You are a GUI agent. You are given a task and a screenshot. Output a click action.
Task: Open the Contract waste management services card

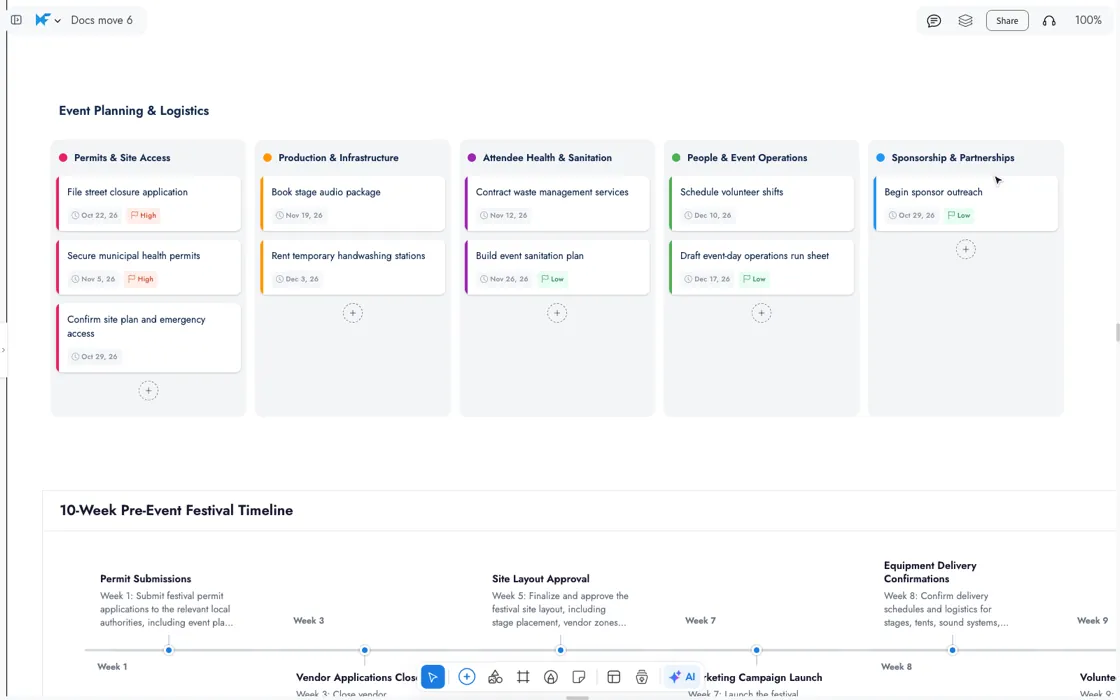[557, 204]
